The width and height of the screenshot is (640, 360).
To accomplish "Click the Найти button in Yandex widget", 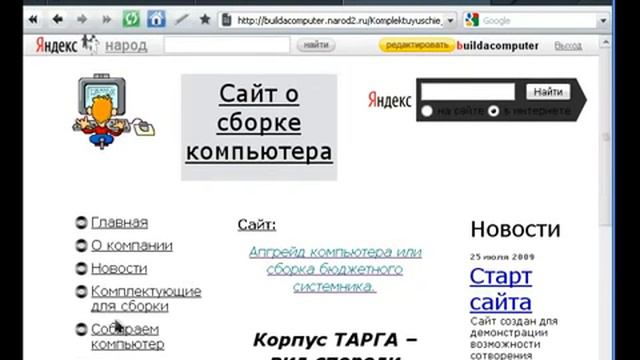I will coord(548,92).
